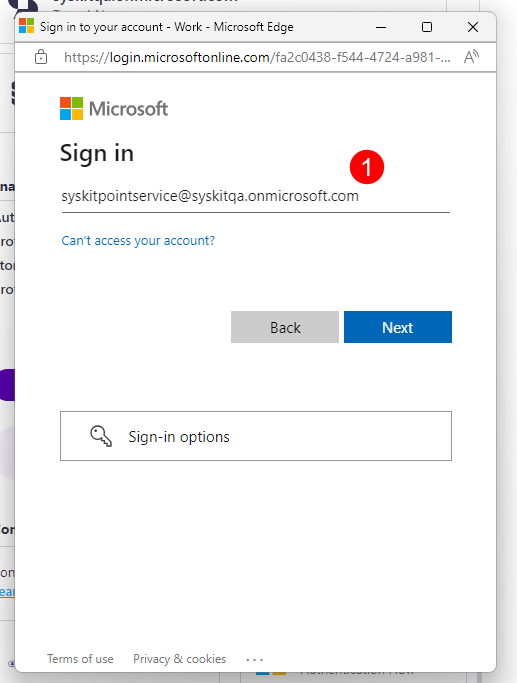Viewport: 517px width, 683px height.
Task: Focus the email address input field
Action: pyautogui.click(x=256, y=196)
